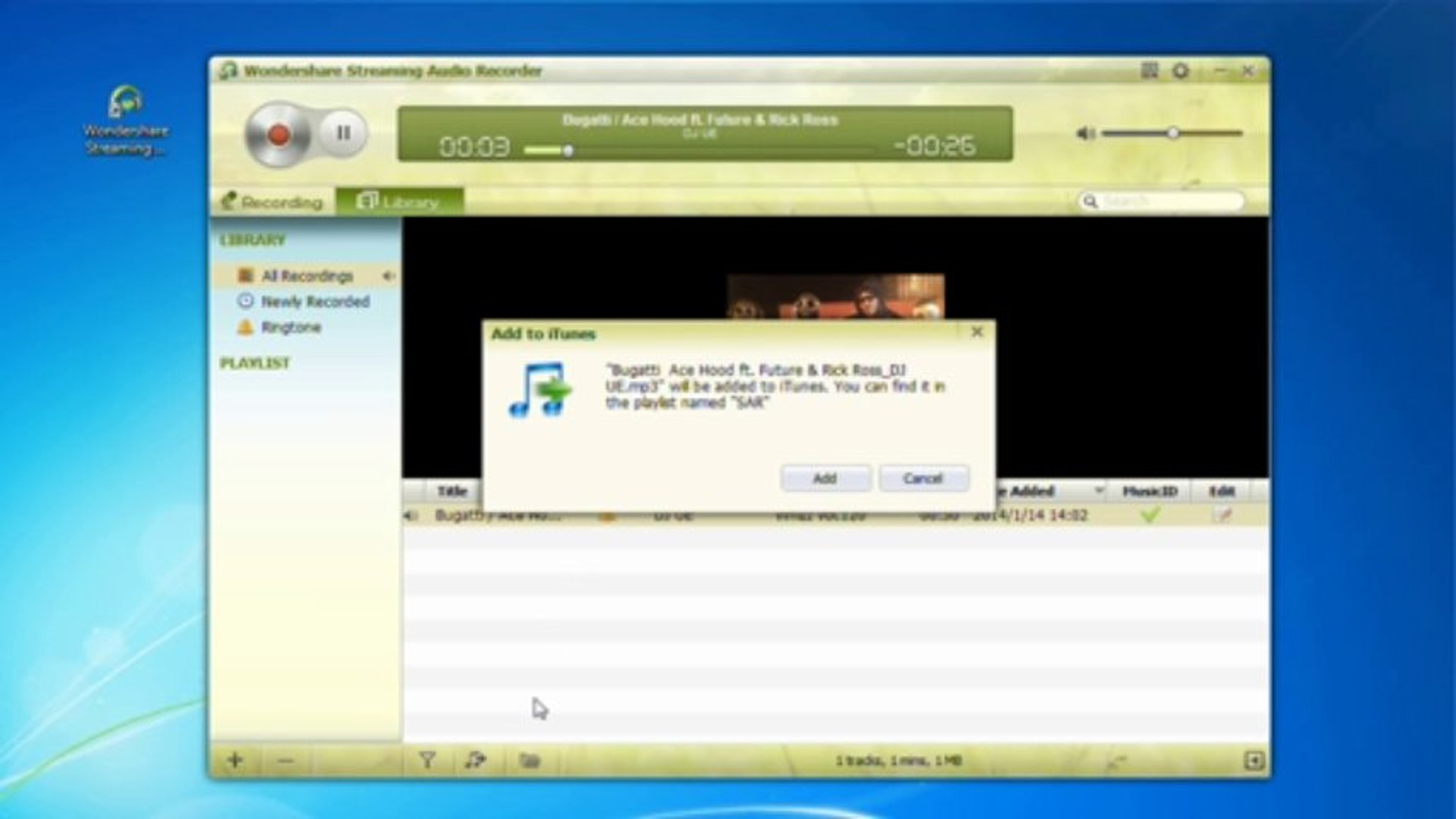Click the record button
This screenshot has height=819, width=1456.
click(278, 133)
